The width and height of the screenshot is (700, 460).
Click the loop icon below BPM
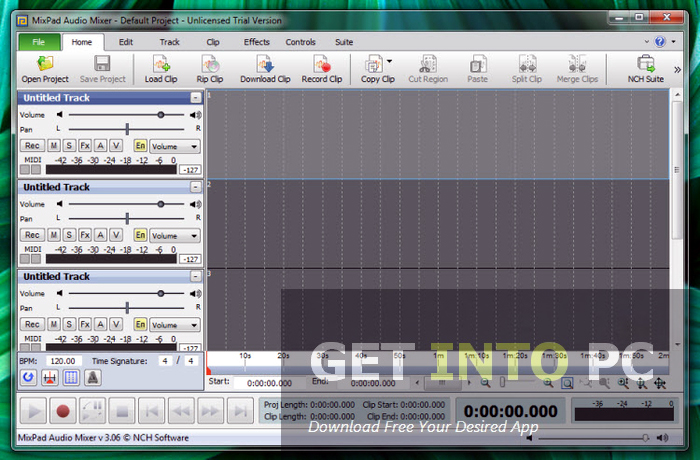[28, 378]
